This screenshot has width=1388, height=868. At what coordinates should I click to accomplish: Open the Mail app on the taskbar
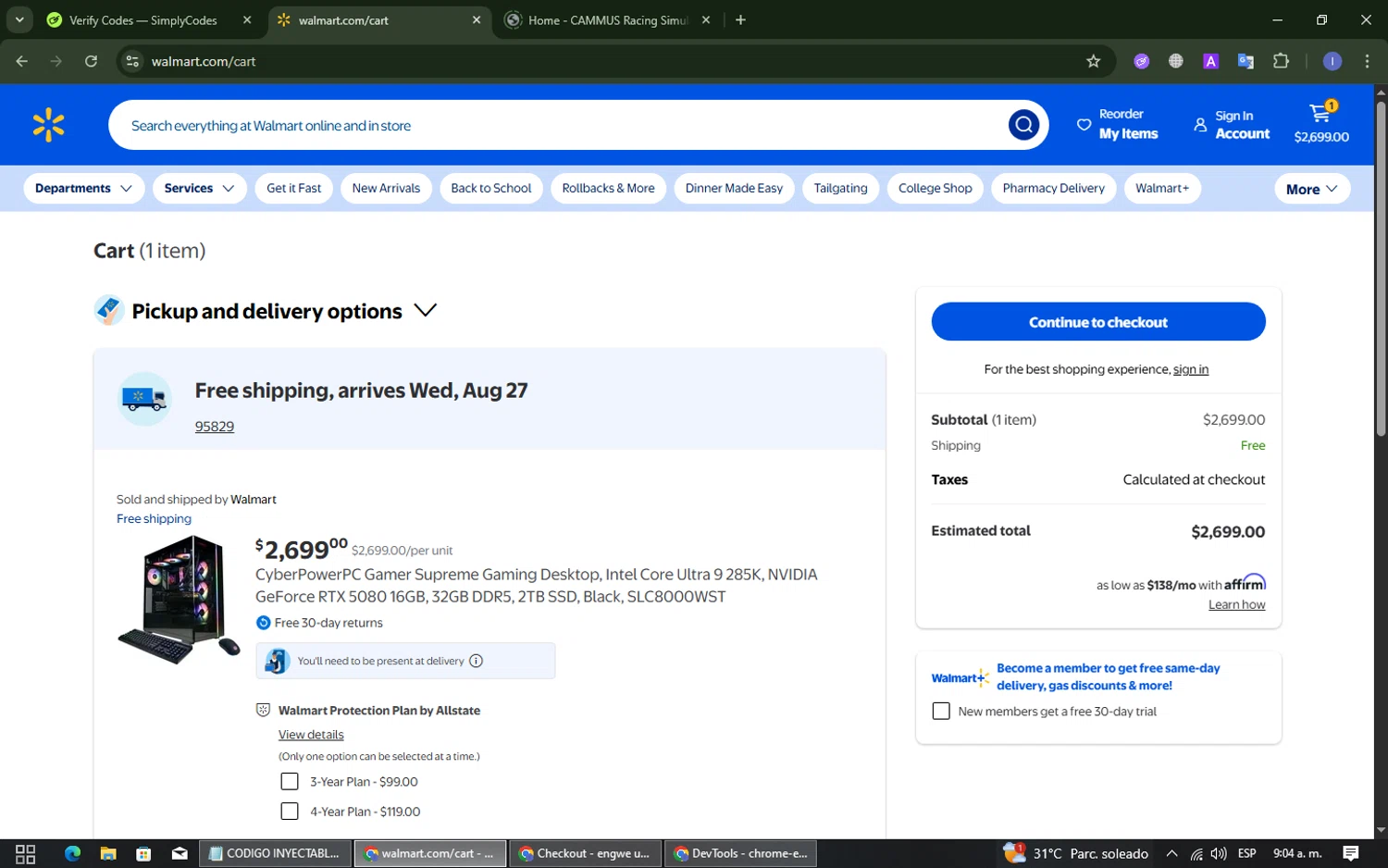(180, 853)
